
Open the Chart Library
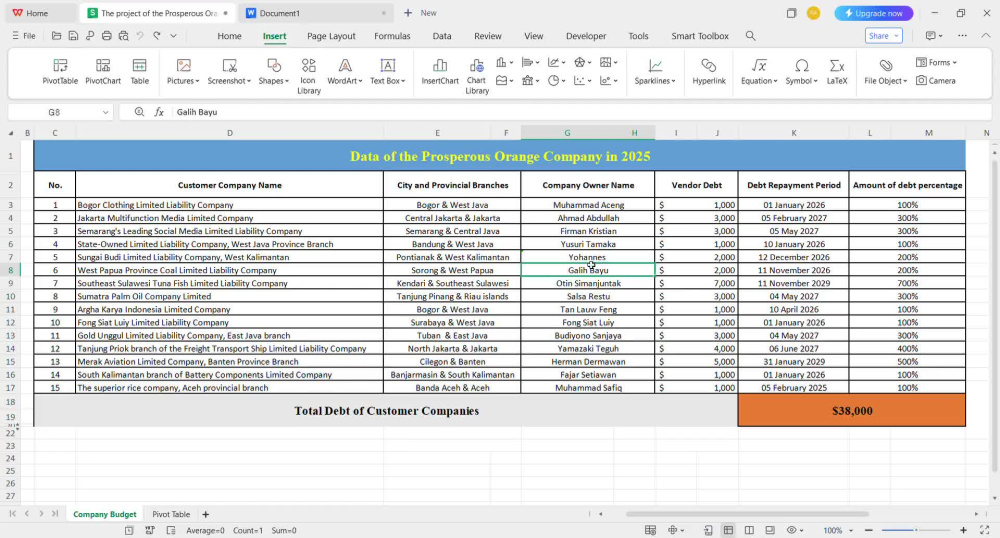(476, 76)
